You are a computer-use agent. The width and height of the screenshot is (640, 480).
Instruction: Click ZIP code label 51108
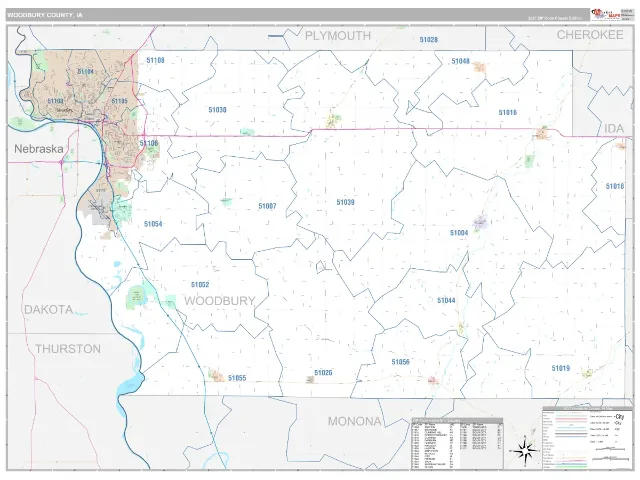pos(156,60)
